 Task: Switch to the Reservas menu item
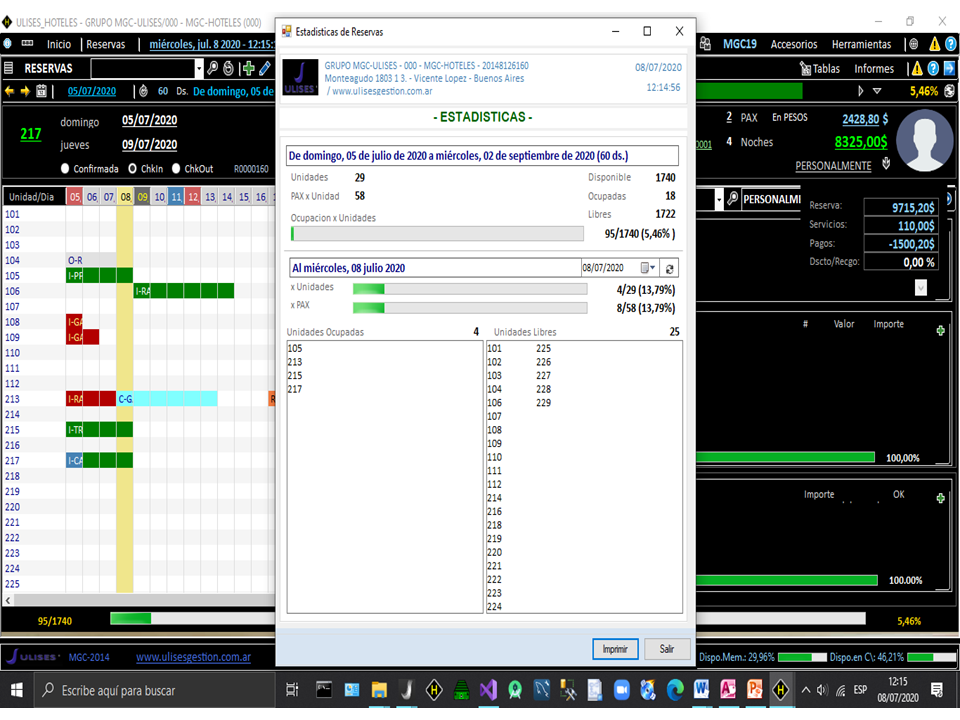point(107,43)
